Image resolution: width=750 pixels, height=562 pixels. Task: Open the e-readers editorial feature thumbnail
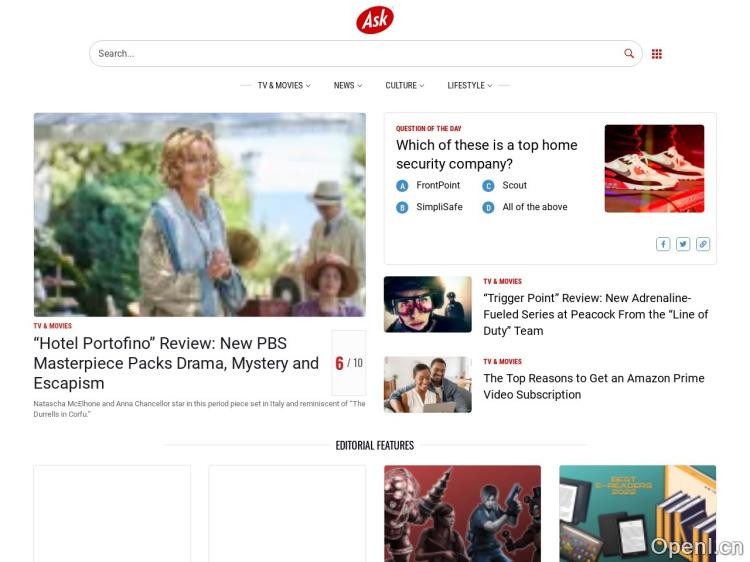click(x=638, y=513)
